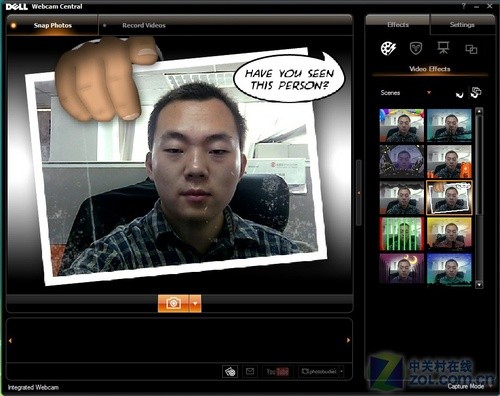Screen dimensions: 500x396
Task: Open the email share icon
Action: pos(250,371)
